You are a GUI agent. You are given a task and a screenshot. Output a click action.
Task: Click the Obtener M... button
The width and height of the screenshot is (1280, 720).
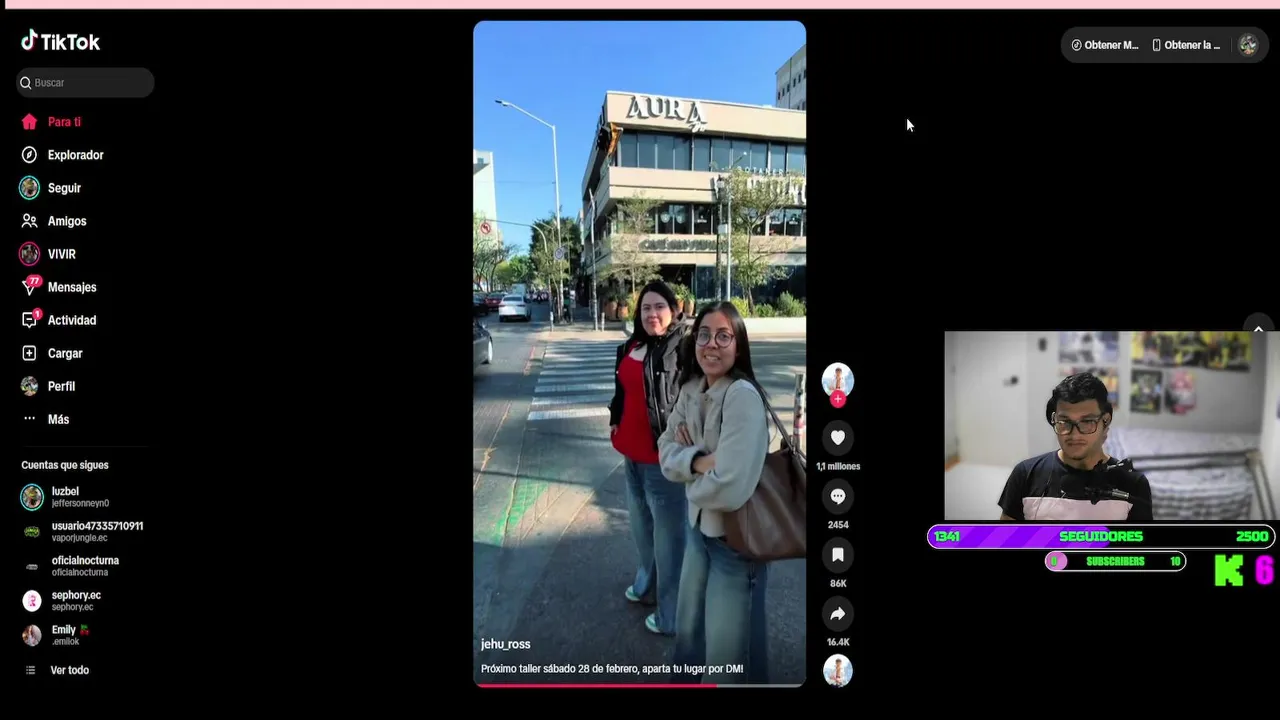(x=1105, y=45)
